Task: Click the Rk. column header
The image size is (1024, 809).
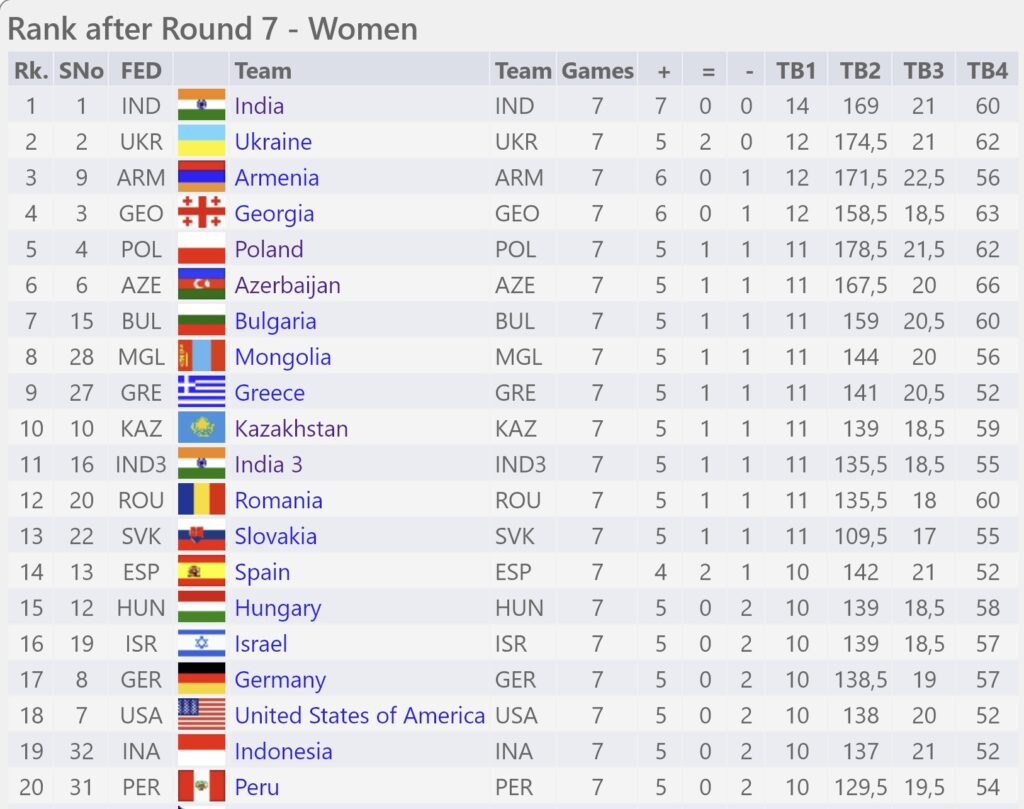Action: [x=31, y=71]
